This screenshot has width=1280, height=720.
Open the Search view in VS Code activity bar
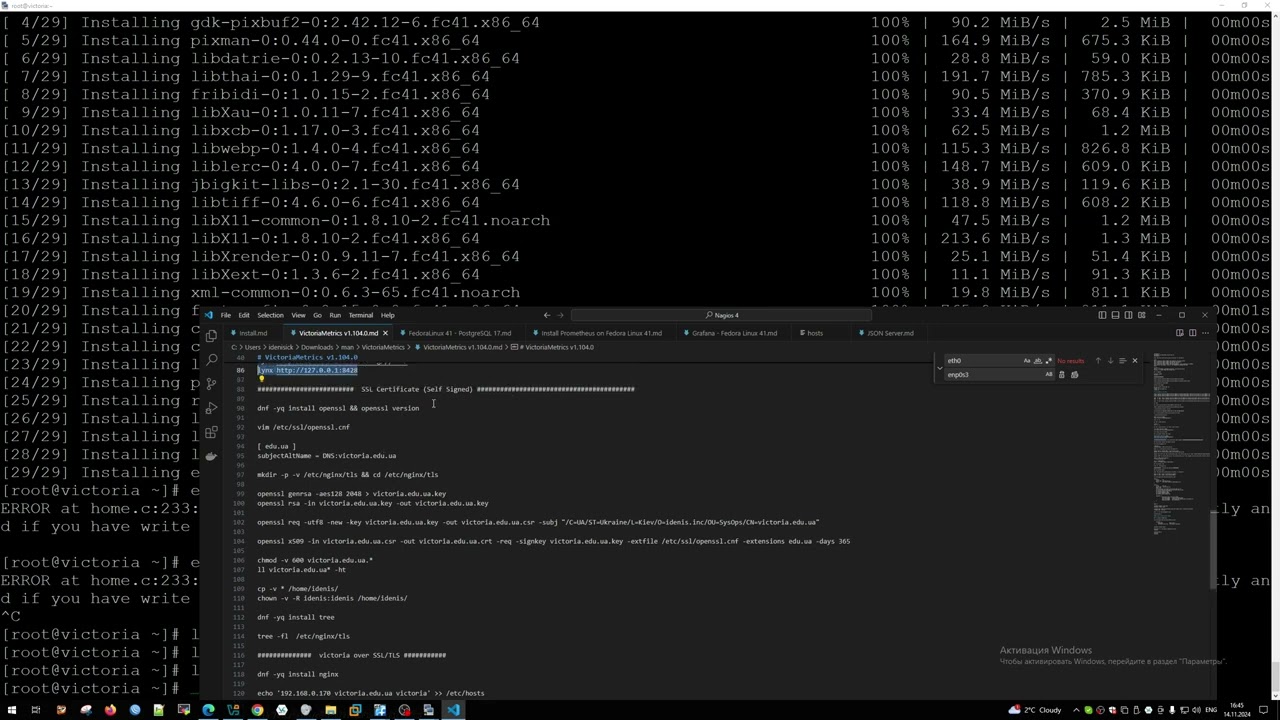(211, 360)
